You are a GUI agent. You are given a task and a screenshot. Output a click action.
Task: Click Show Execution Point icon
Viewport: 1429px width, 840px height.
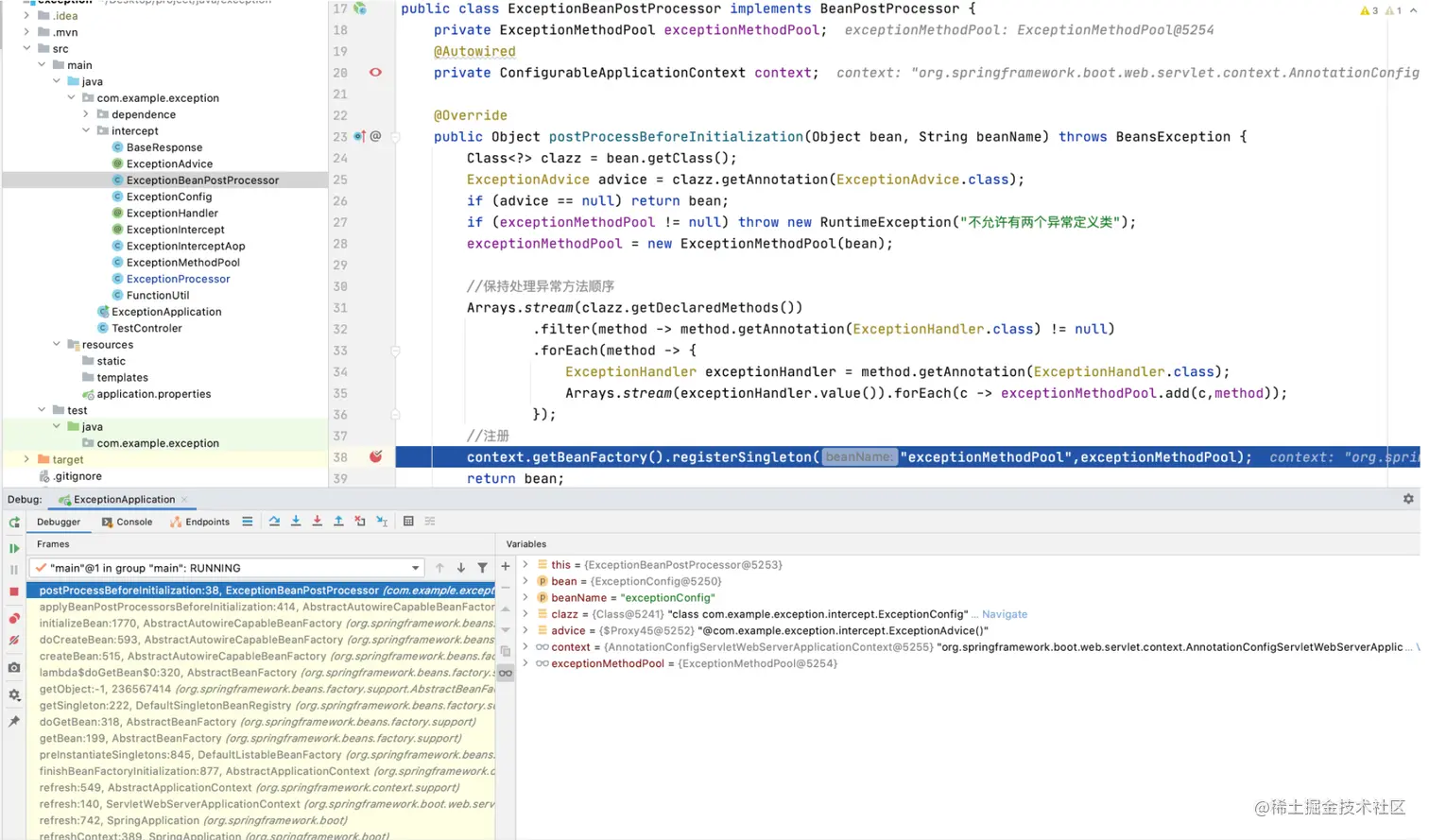(248, 522)
